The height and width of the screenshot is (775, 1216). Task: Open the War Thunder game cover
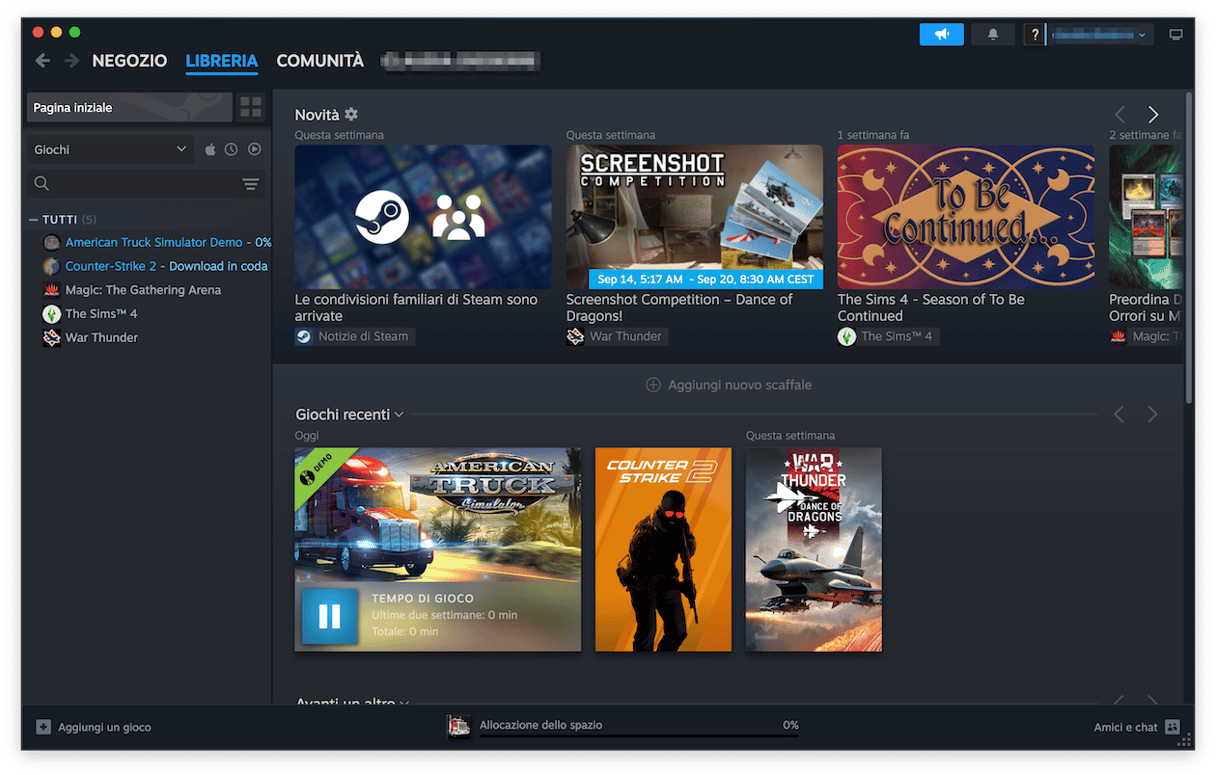tap(814, 549)
